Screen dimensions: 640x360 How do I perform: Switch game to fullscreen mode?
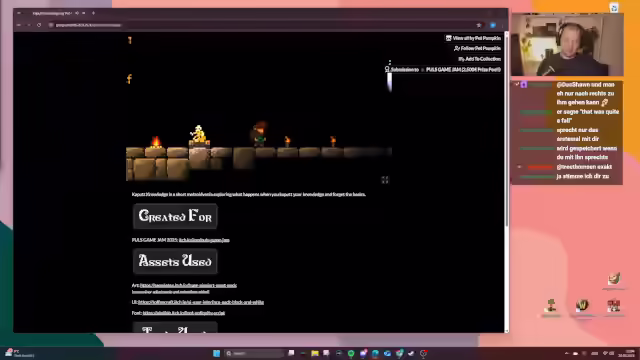[384, 180]
